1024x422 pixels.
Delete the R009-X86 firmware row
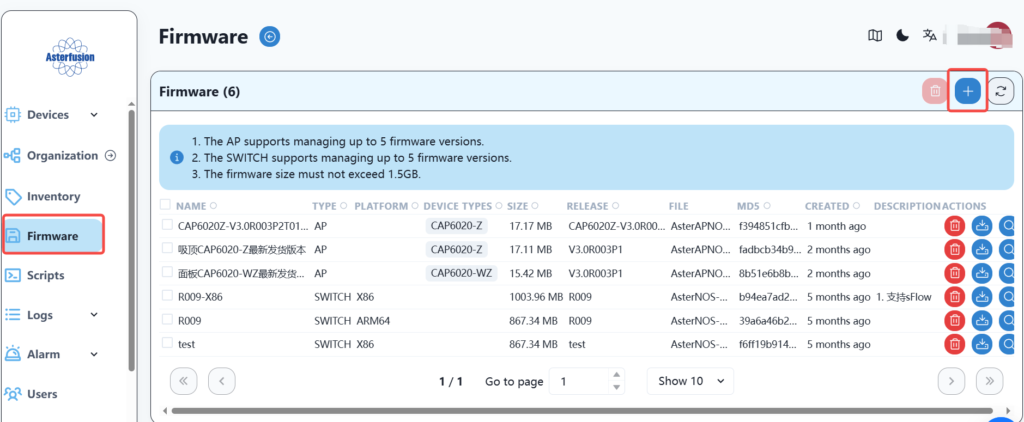(x=955, y=296)
